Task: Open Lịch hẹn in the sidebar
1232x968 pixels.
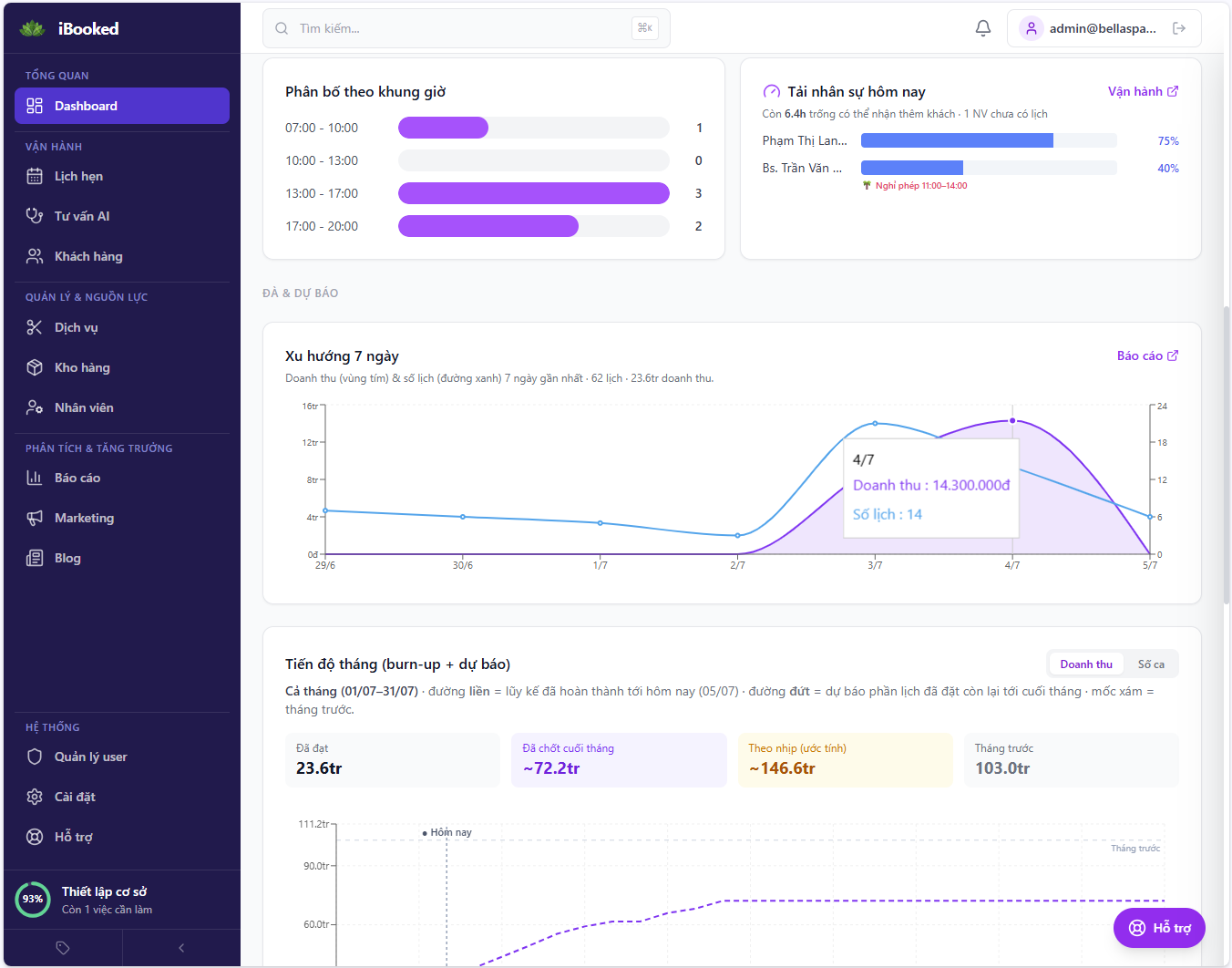Action: 122,176
